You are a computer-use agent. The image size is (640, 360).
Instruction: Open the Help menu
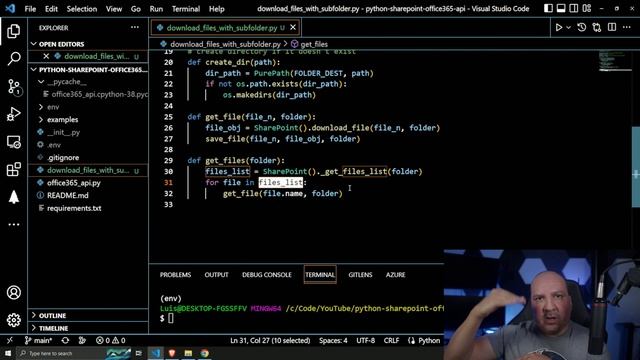[217, 9]
